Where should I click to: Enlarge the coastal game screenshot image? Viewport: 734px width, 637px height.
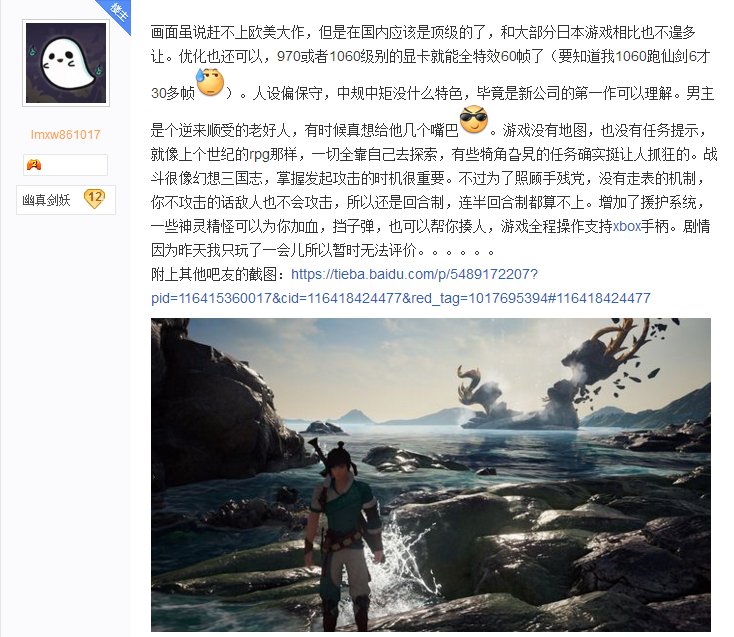pos(431,475)
